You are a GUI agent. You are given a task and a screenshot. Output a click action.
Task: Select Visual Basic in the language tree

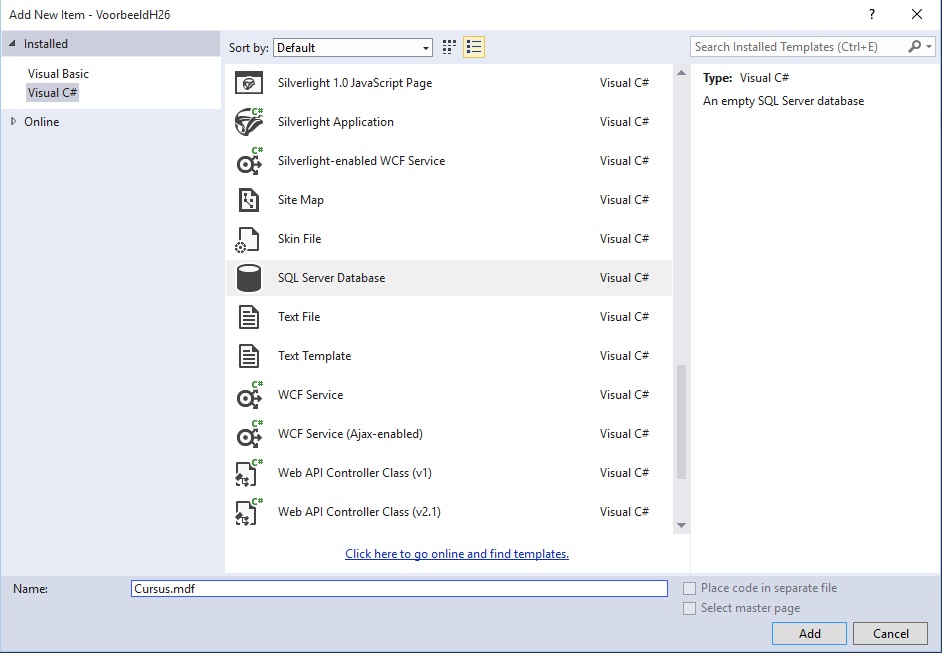click(58, 74)
